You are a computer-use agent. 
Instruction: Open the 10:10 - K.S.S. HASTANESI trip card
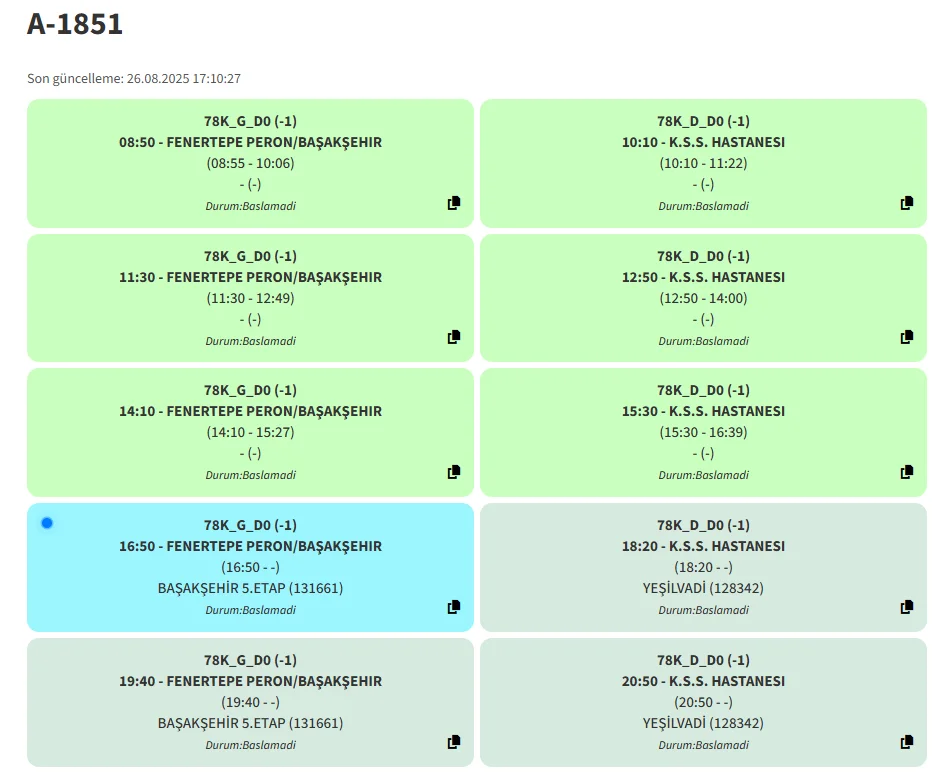coord(703,142)
